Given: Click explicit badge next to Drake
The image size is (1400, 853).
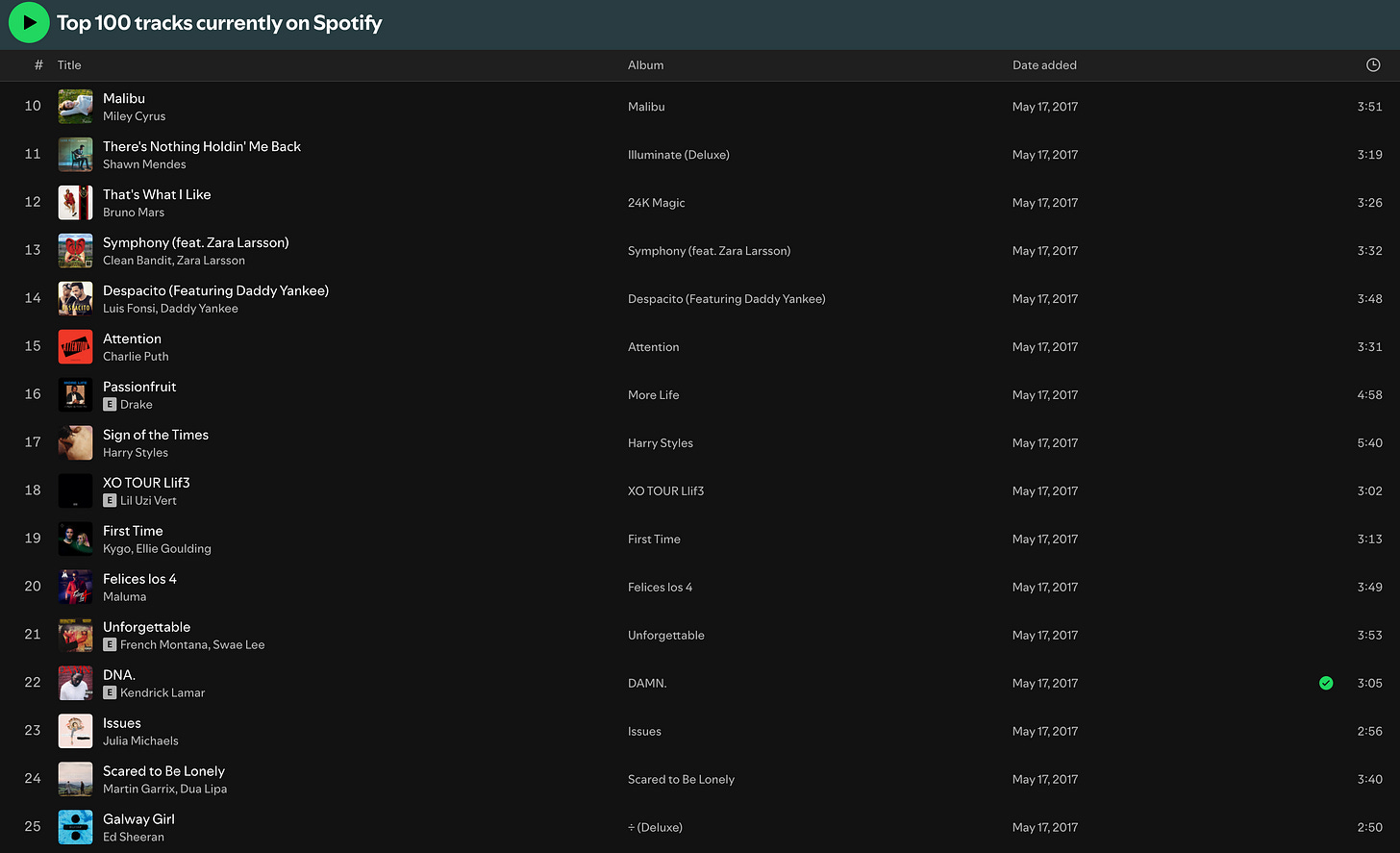Looking at the screenshot, I should tap(110, 405).
